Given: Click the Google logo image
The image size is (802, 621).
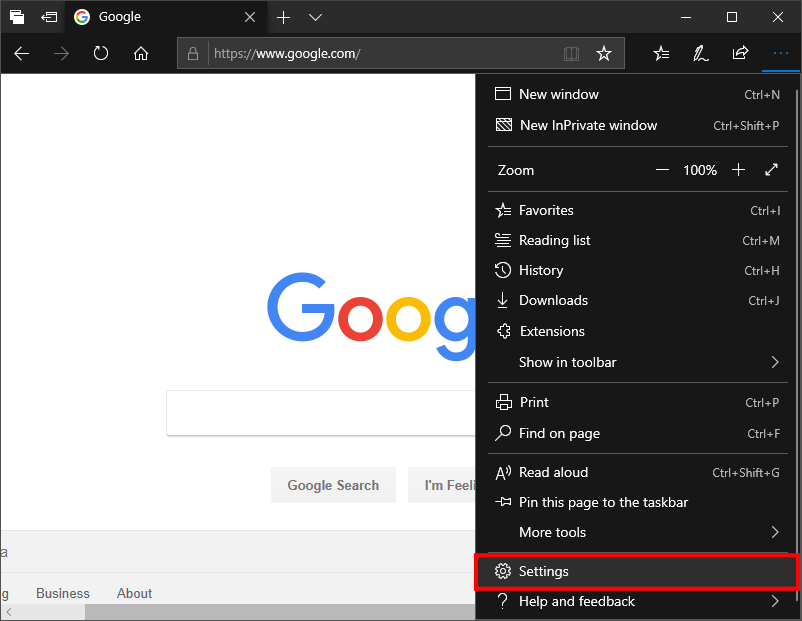Looking at the screenshot, I should [371, 316].
